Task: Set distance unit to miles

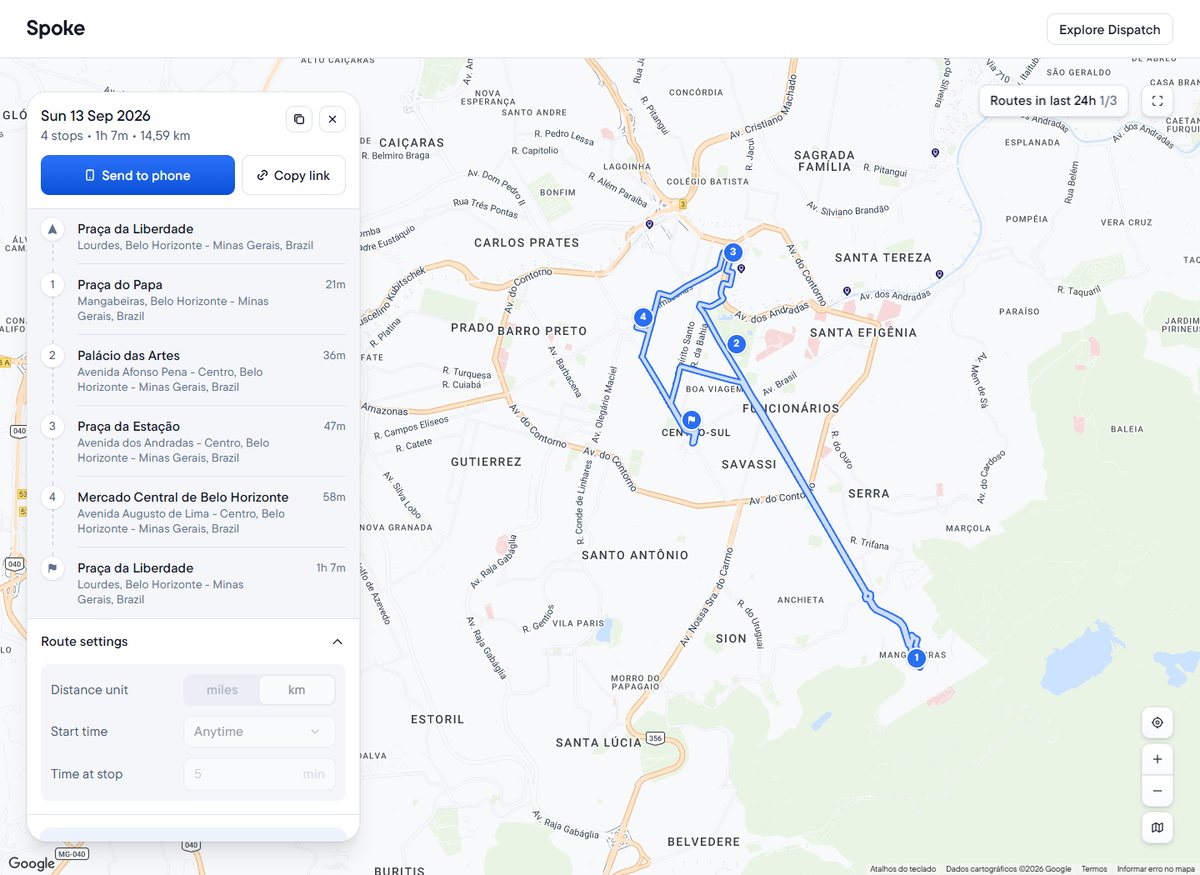Action: click(222, 690)
